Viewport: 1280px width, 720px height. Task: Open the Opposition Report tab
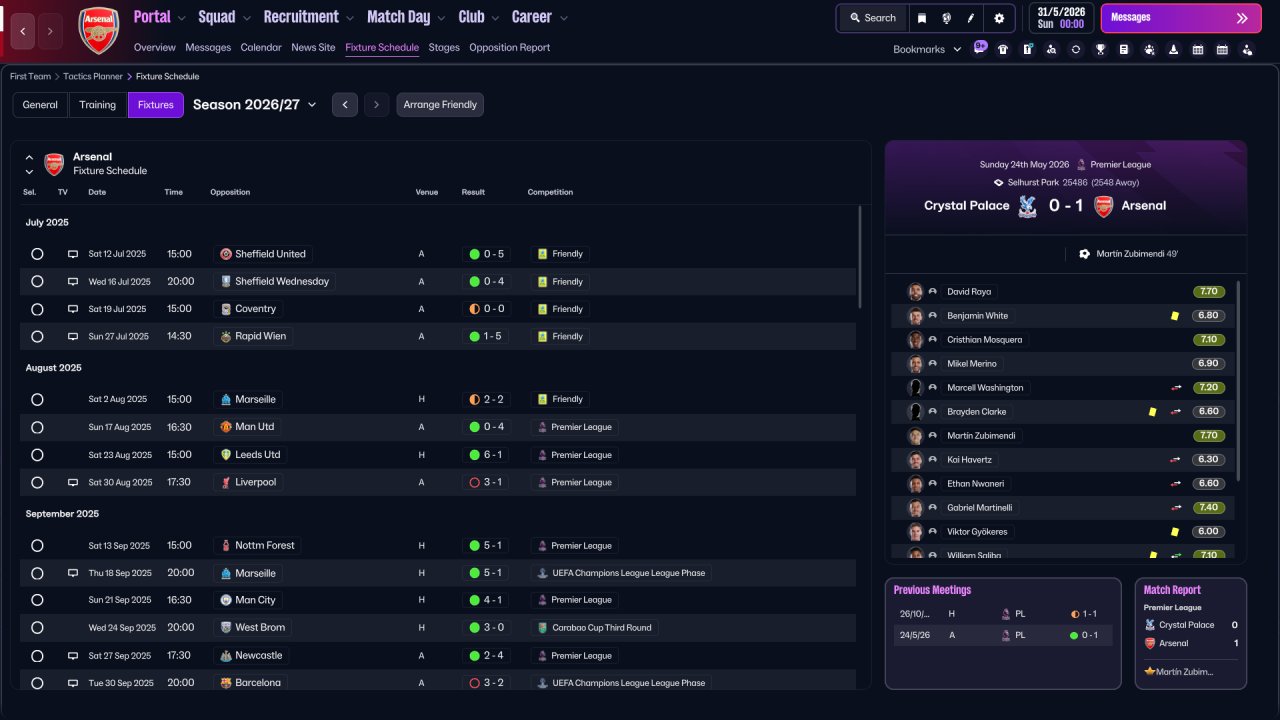[509, 47]
